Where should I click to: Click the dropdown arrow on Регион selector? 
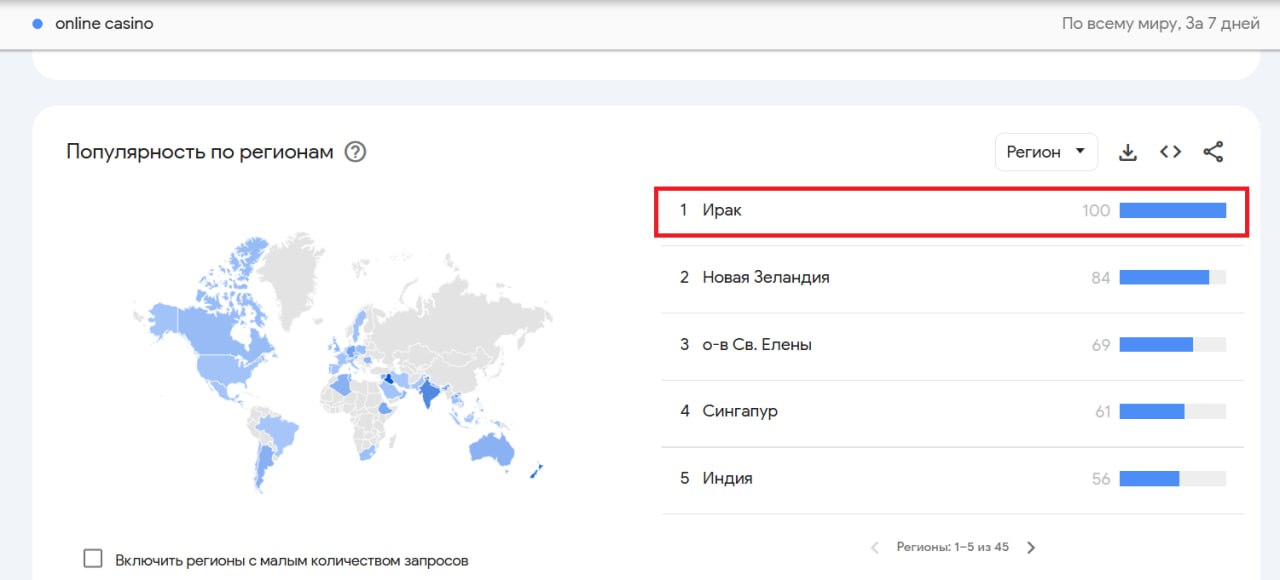1080,151
